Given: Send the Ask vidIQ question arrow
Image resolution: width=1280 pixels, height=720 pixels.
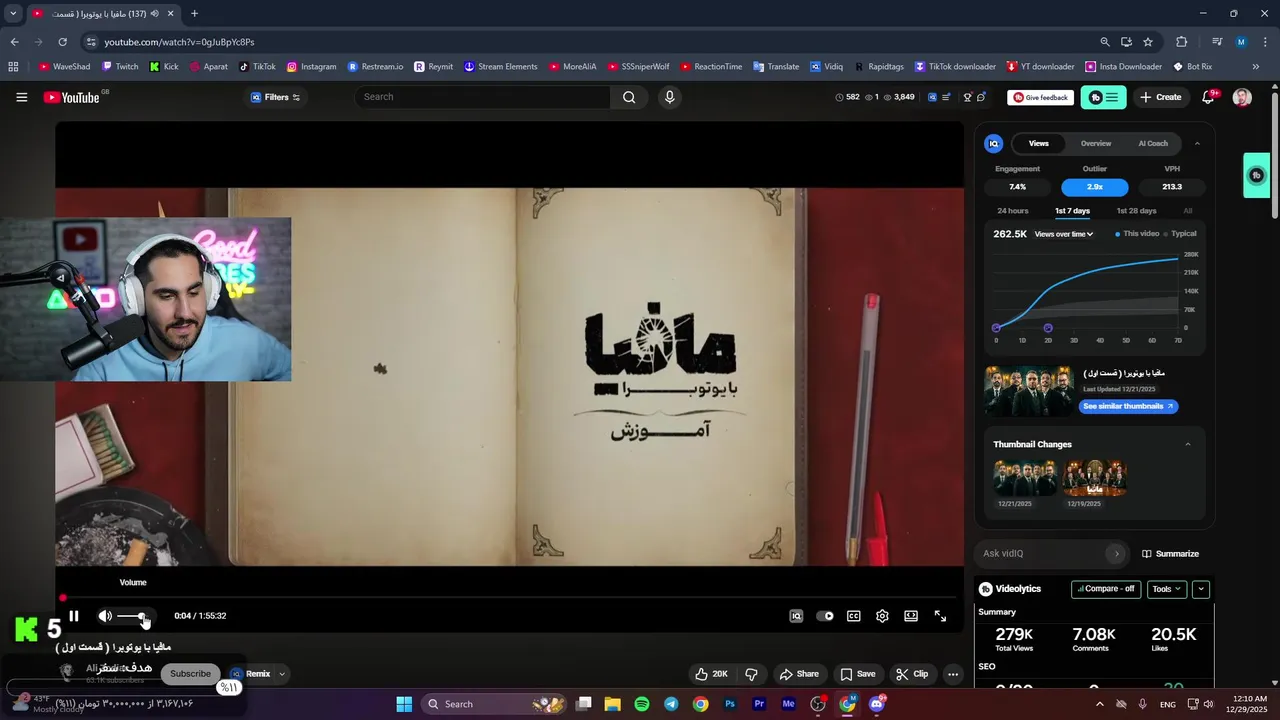Looking at the screenshot, I should (x=1116, y=554).
